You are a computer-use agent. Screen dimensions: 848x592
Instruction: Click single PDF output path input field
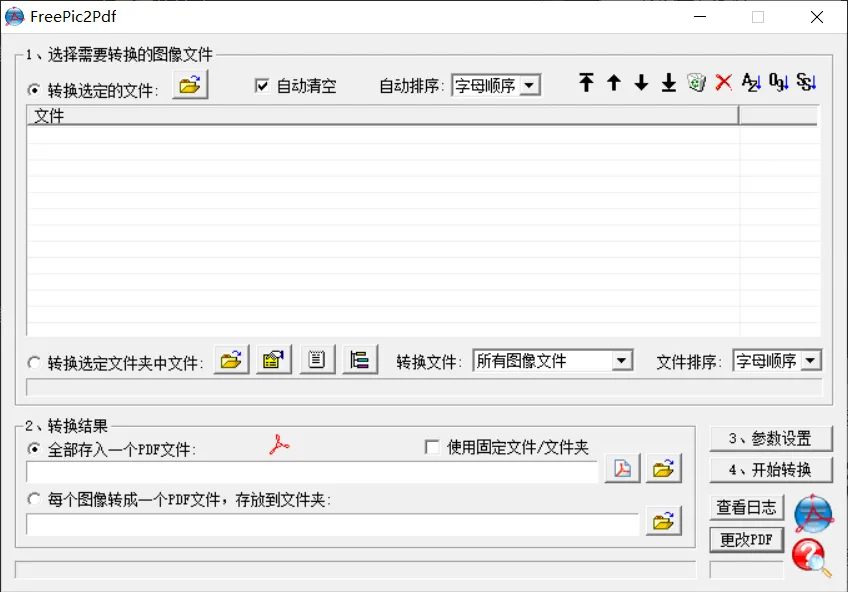(x=312, y=473)
